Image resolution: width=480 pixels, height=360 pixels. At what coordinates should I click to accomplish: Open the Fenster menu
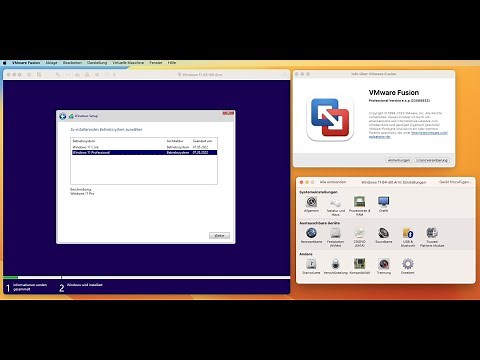click(156, 63)
